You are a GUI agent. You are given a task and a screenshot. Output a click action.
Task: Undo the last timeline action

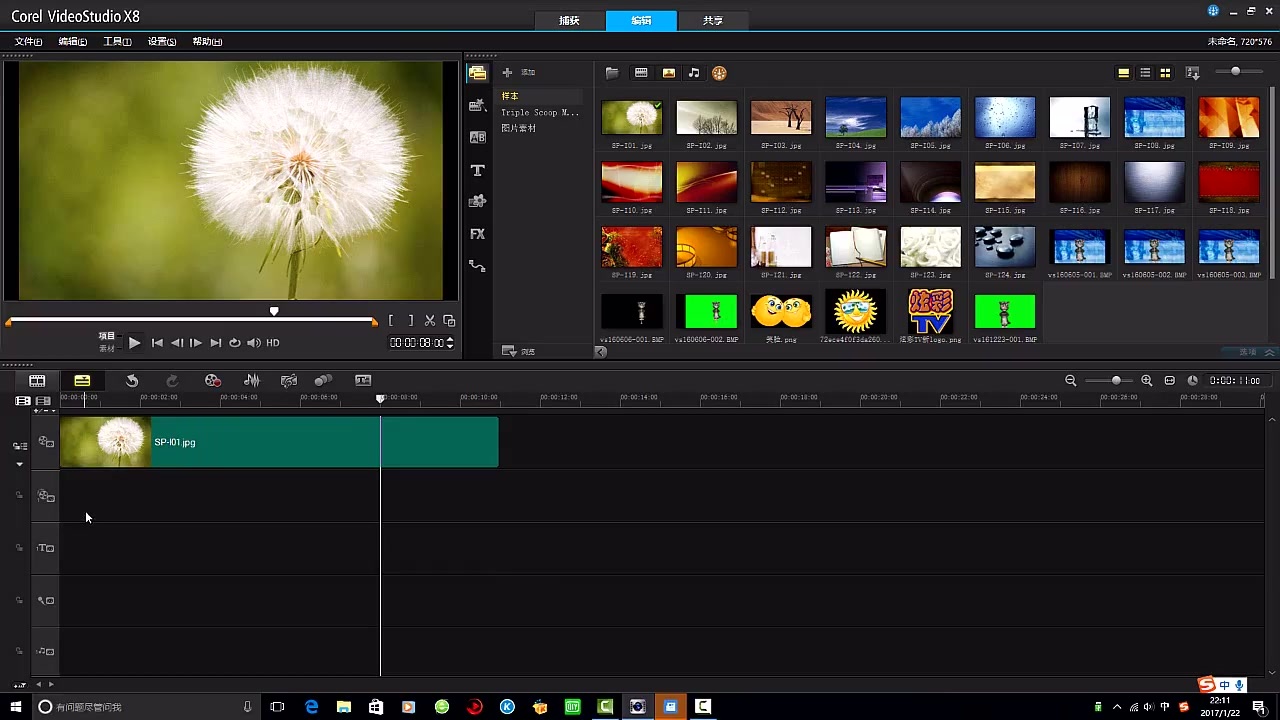point(132,380)
